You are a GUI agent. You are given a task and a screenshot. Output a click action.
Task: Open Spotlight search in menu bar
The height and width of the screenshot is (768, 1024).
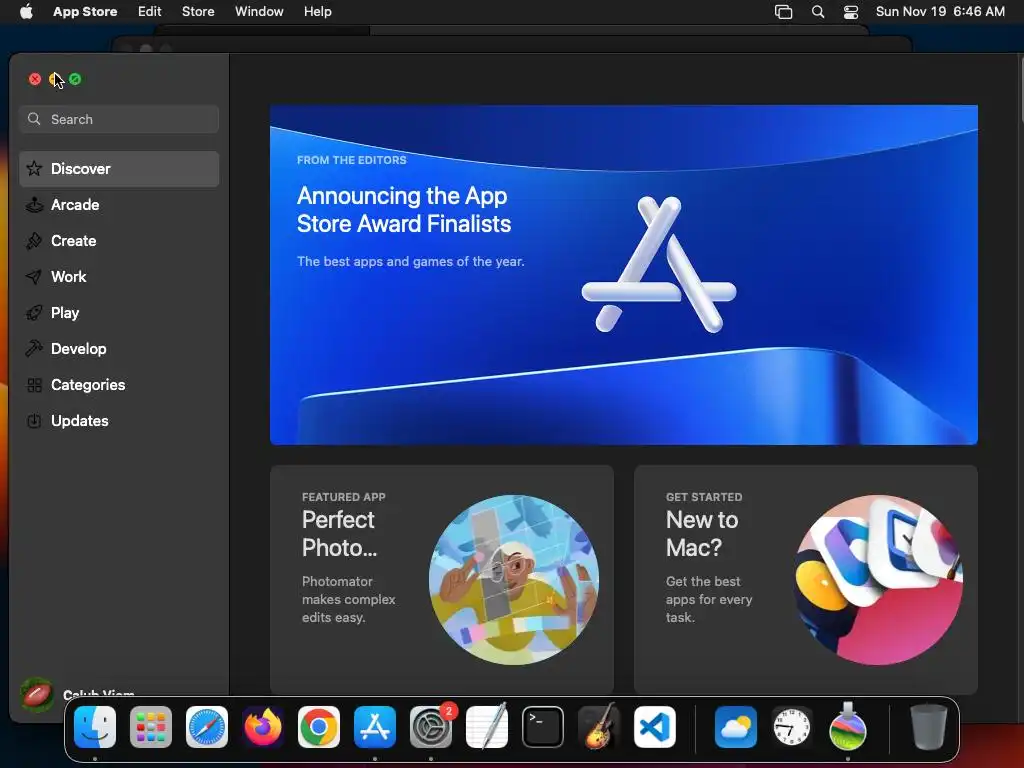(x=818, y=12)
